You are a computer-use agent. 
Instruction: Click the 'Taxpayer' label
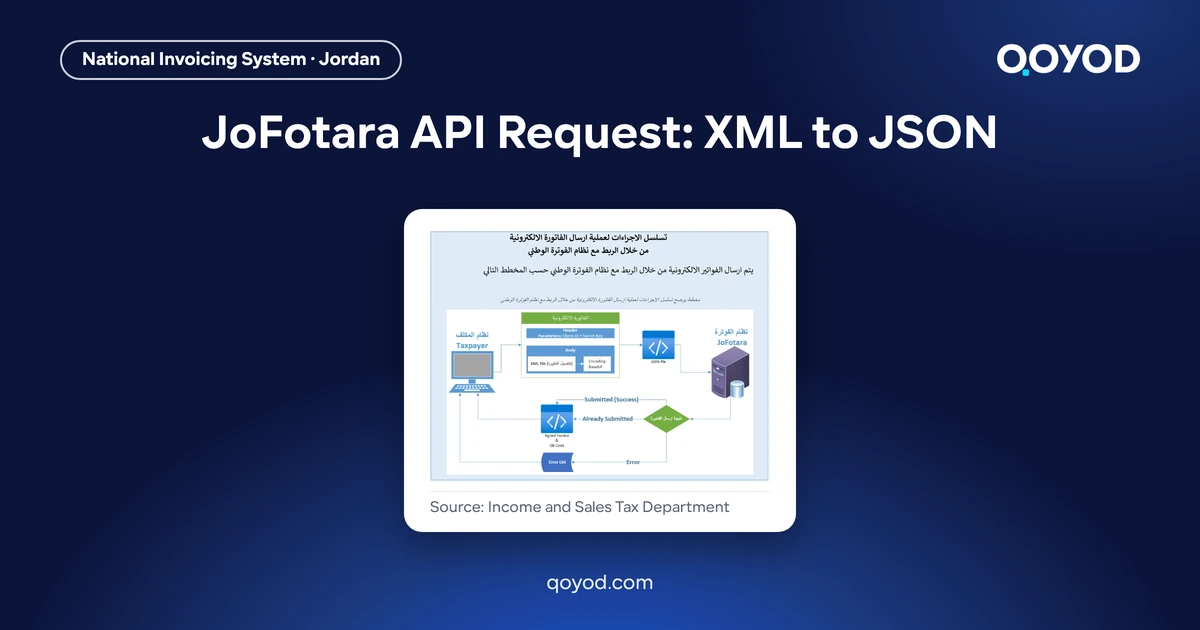point(472,345)
